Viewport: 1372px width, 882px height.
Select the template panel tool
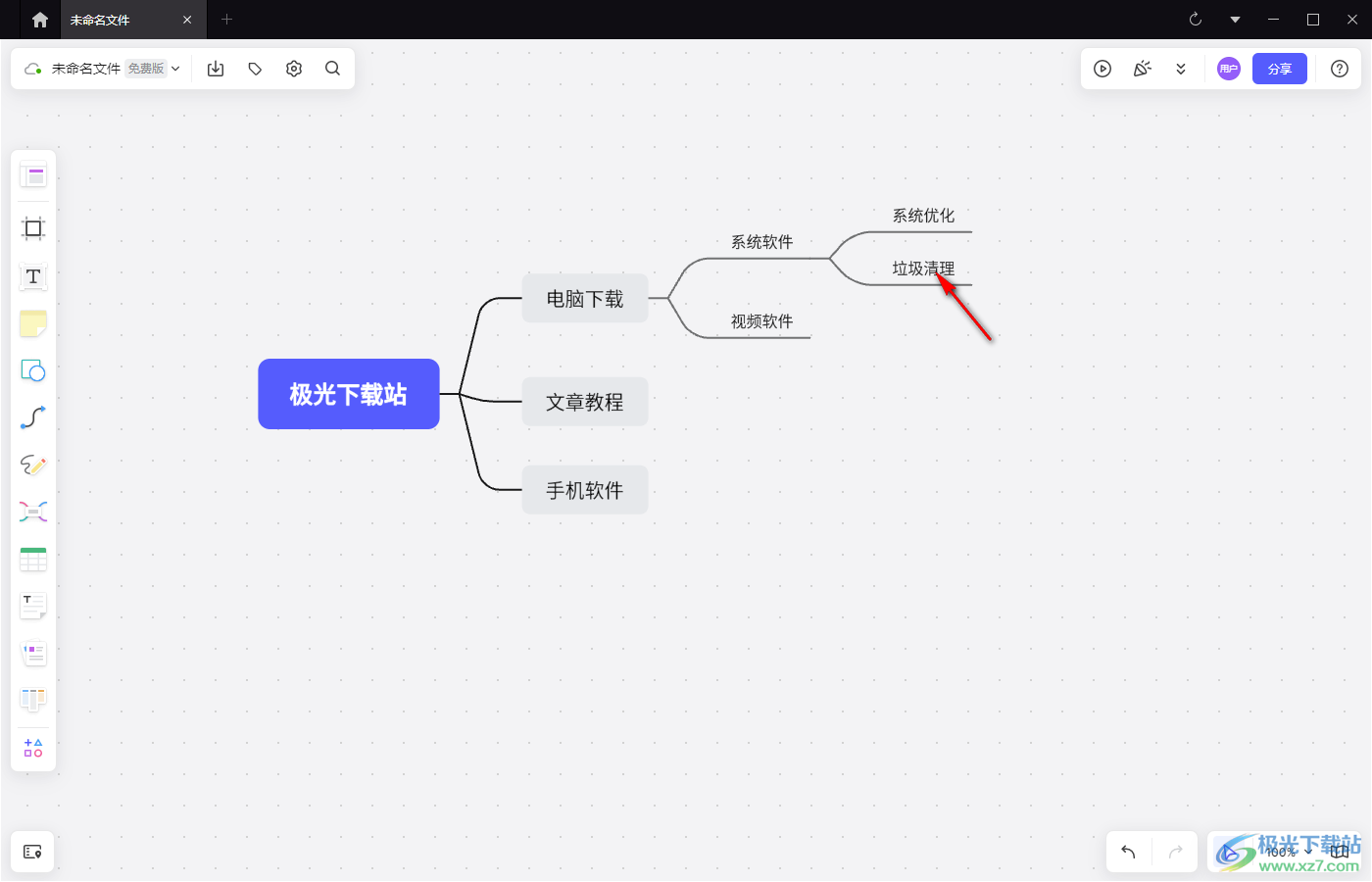[33, 175]
